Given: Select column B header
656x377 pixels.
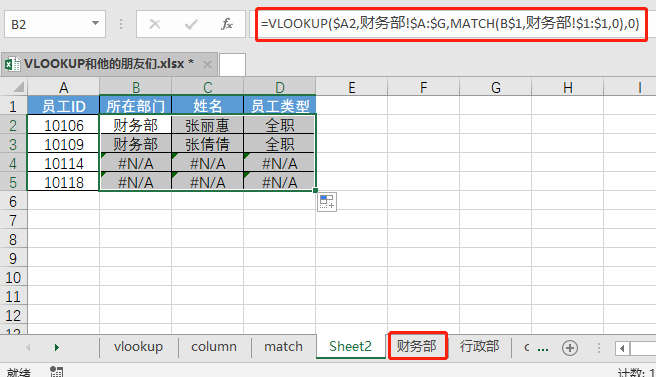Looking at the screenshot, I should pos(136,87).
